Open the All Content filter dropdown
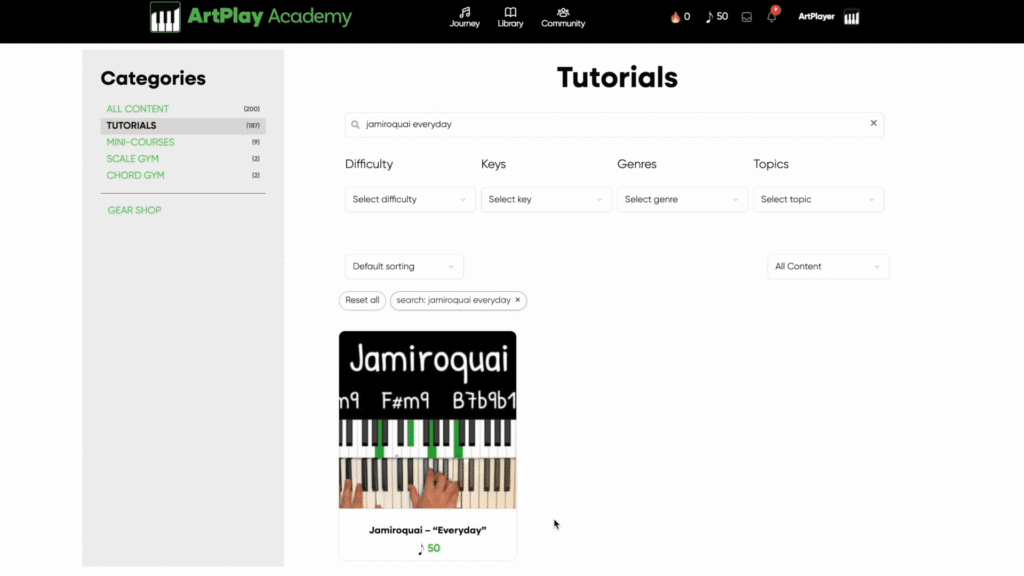 click(827, 266)
